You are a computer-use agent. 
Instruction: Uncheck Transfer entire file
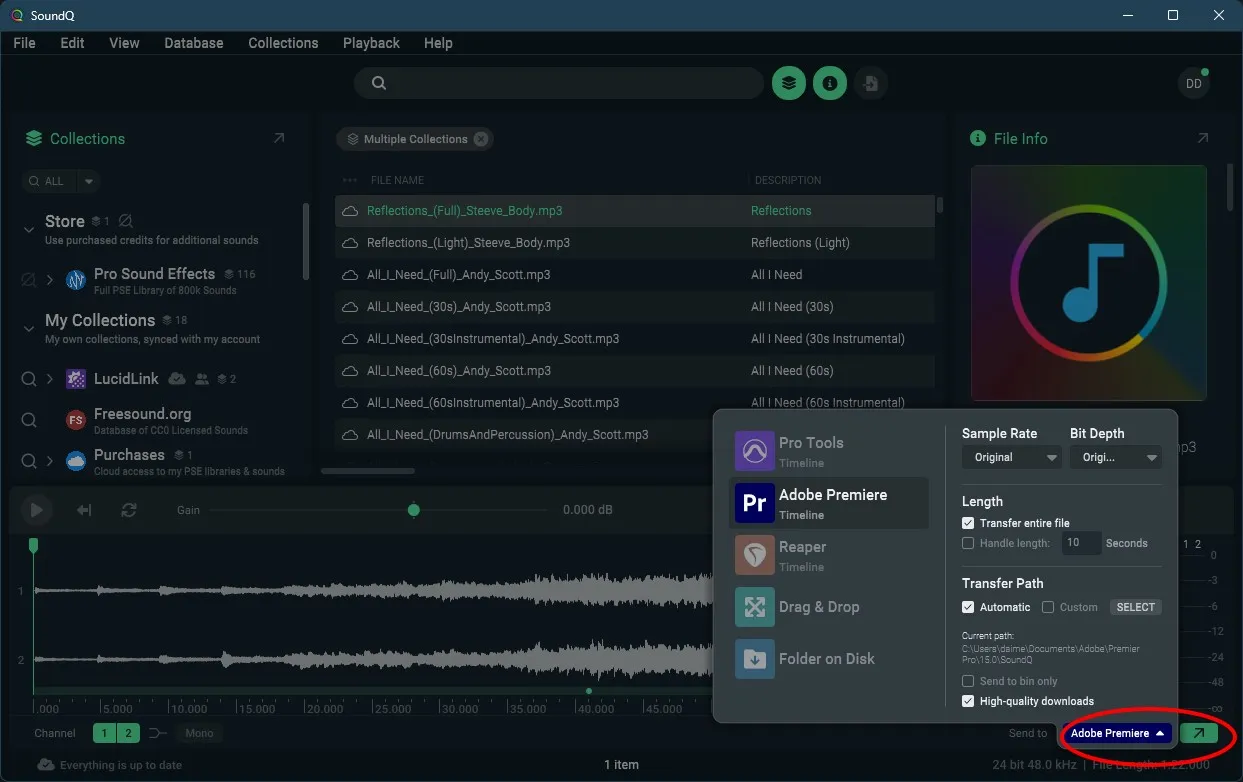[968, 523]
